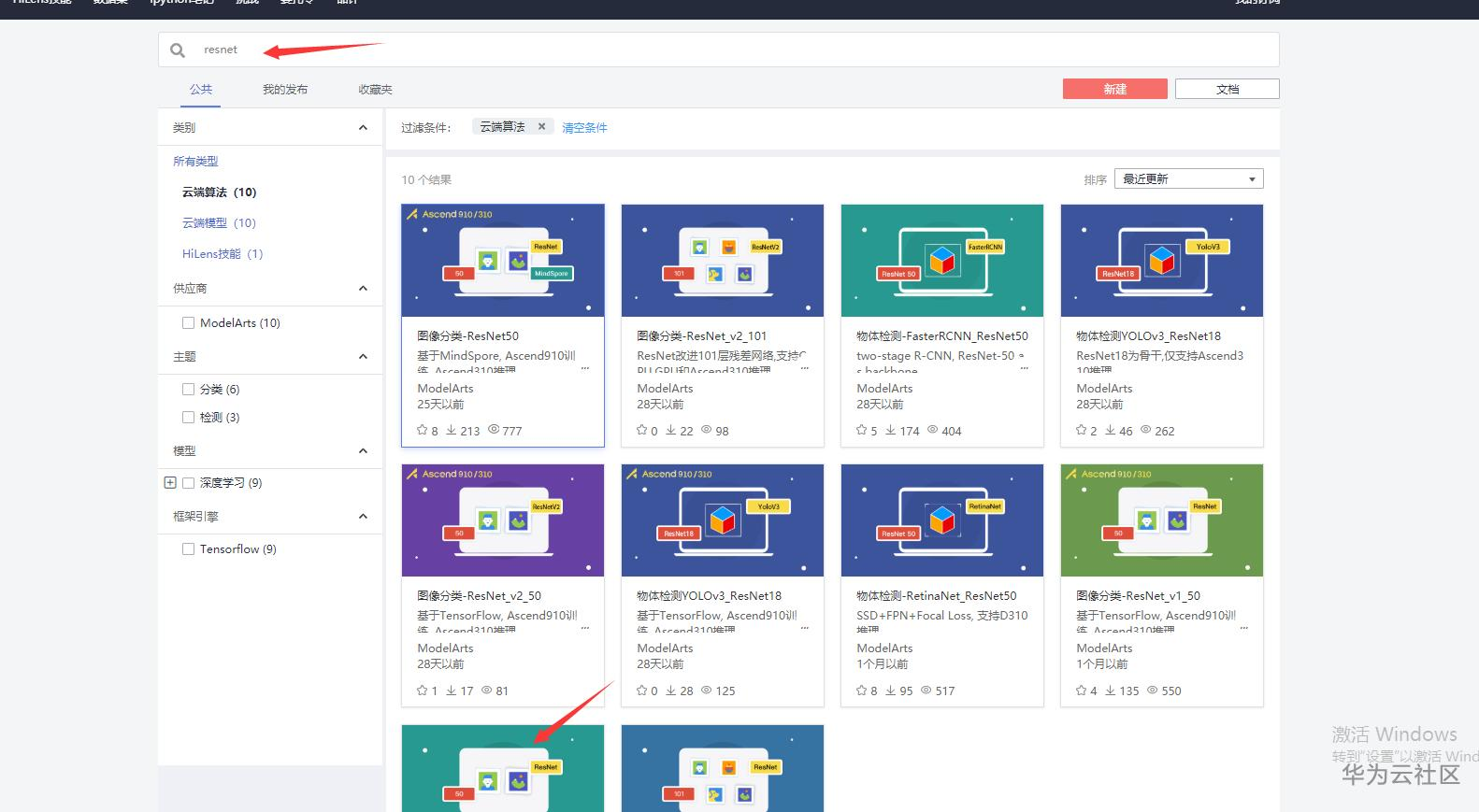The image size is (1479, 812).
Task: Collapse the 框架引擎 filter section
Action: (x=363, y=517)
